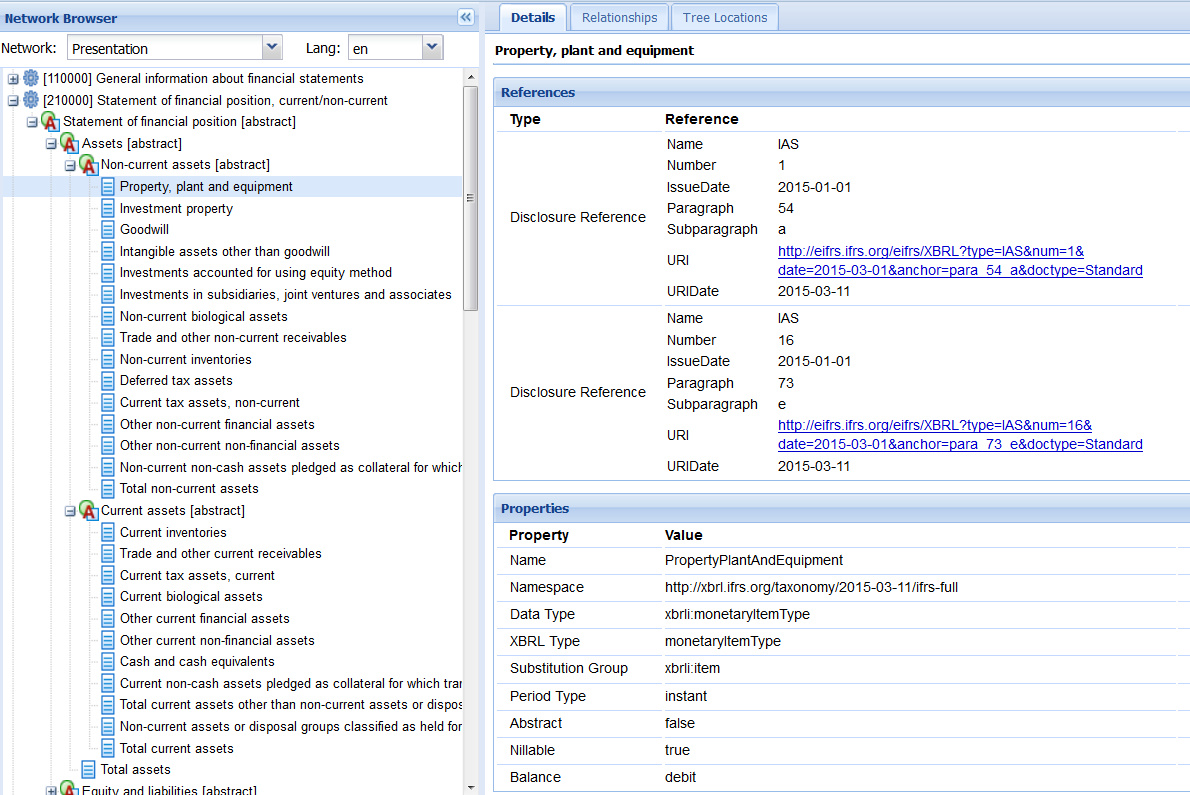This screenshot has height=795, width=1190.
Task: Click the document icon beside Cash and cash equivalents
Action: (x=108, y=662)
